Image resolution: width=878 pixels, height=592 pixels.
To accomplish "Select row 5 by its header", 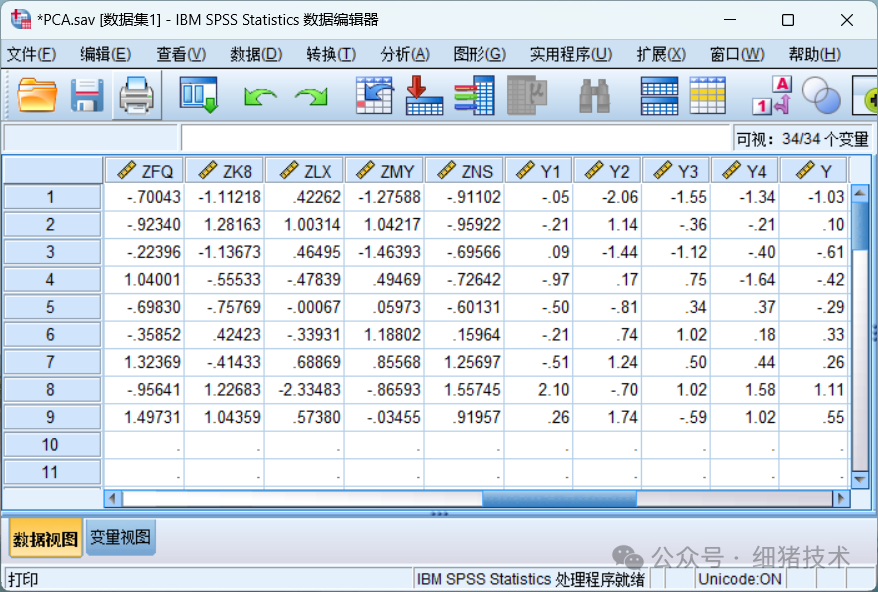I will [51, 307].
